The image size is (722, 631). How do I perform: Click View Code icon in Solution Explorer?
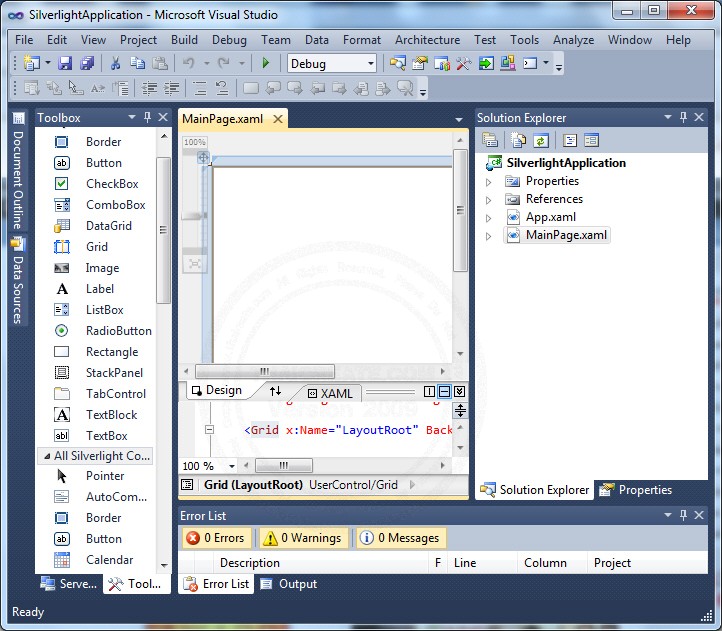point(570,140)
